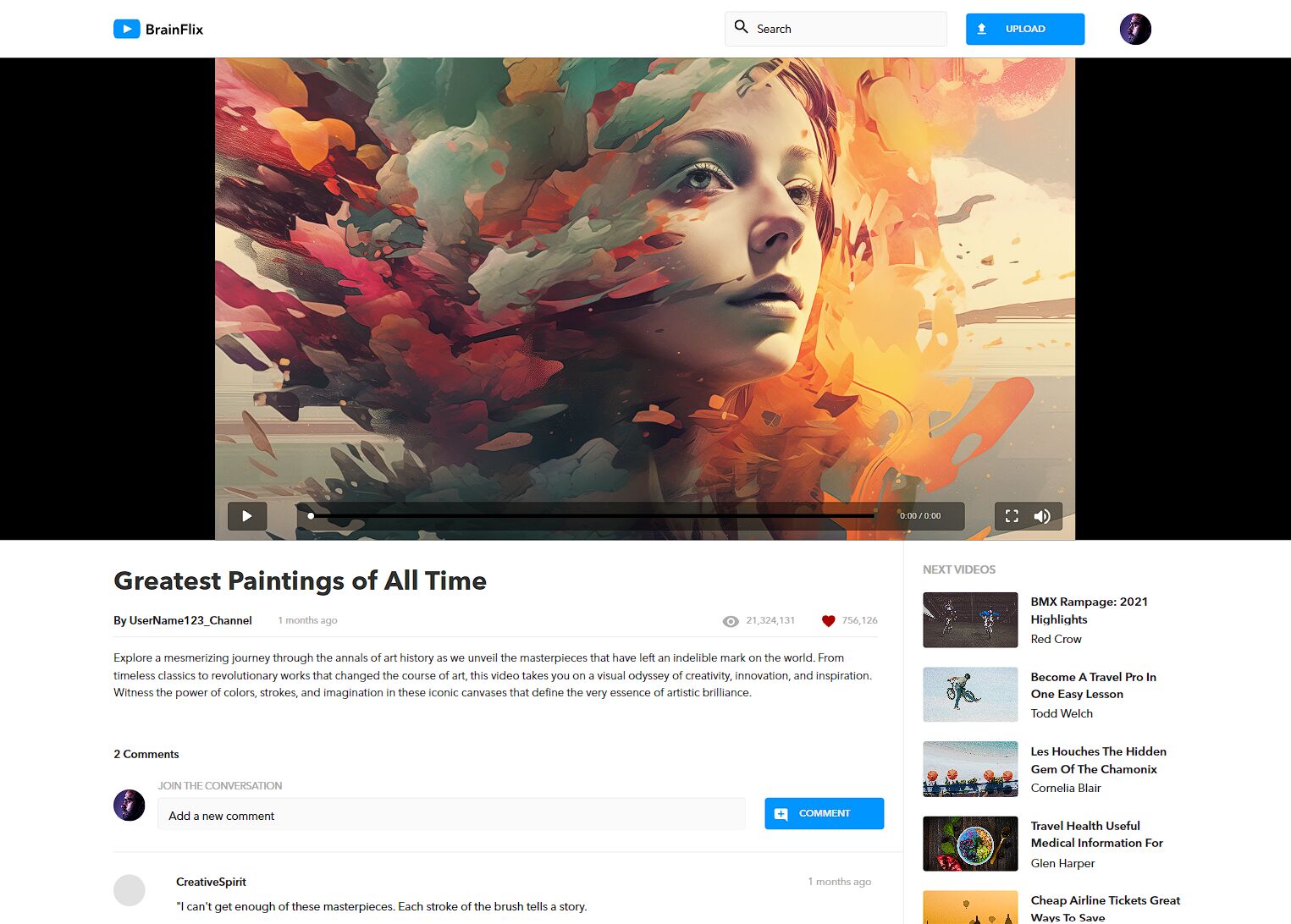The height and width of the screenshot is (924, 1291).
Task: Open your profile avatar in the header
Action: tap(1135, 29)
